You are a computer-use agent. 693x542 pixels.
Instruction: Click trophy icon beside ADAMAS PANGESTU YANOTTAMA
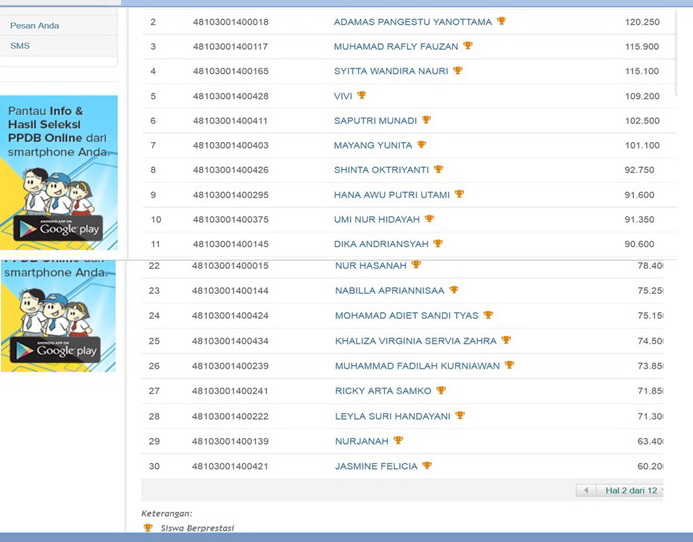pyautogui.click(x=501, y=21)
